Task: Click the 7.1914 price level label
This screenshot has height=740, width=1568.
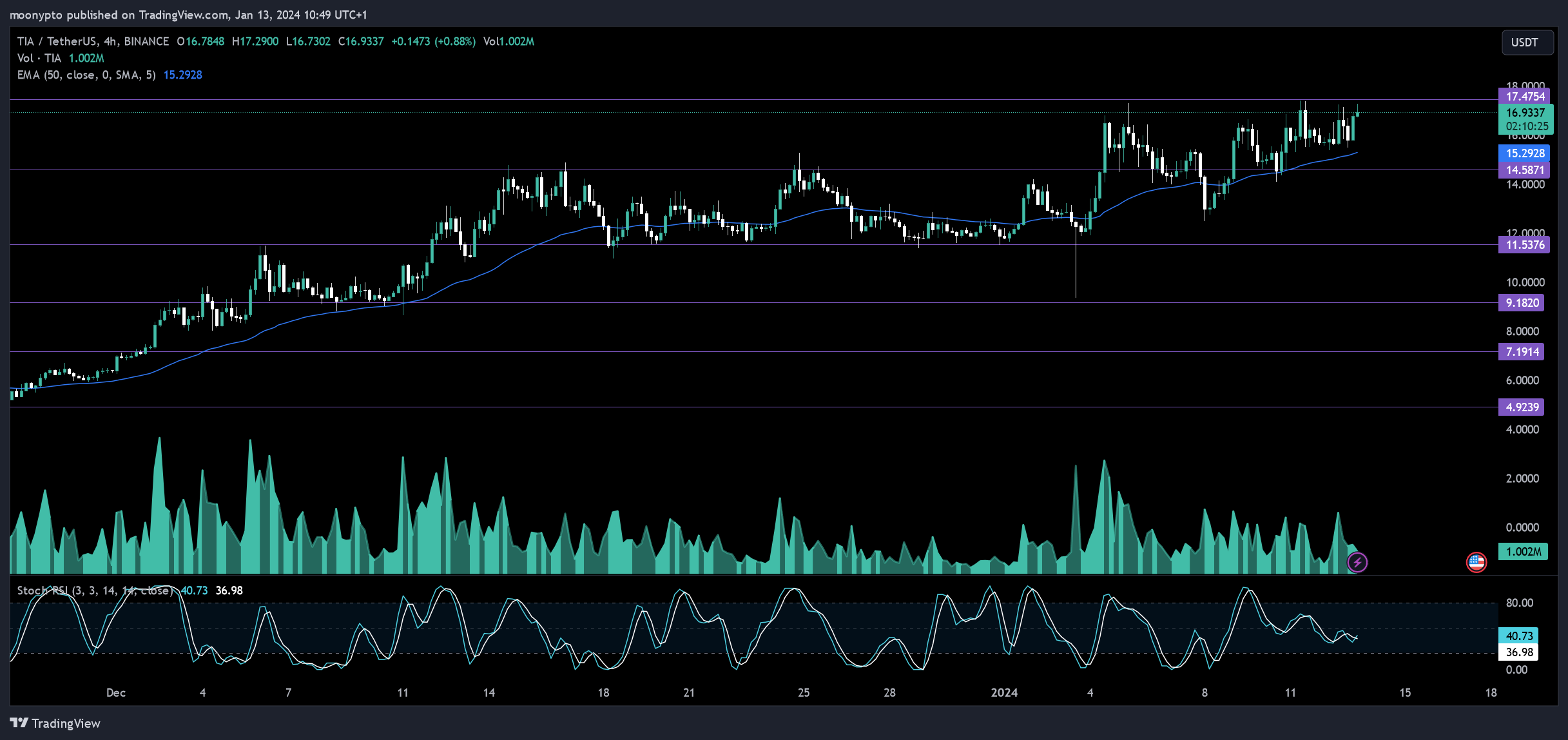Action: 1521,352
